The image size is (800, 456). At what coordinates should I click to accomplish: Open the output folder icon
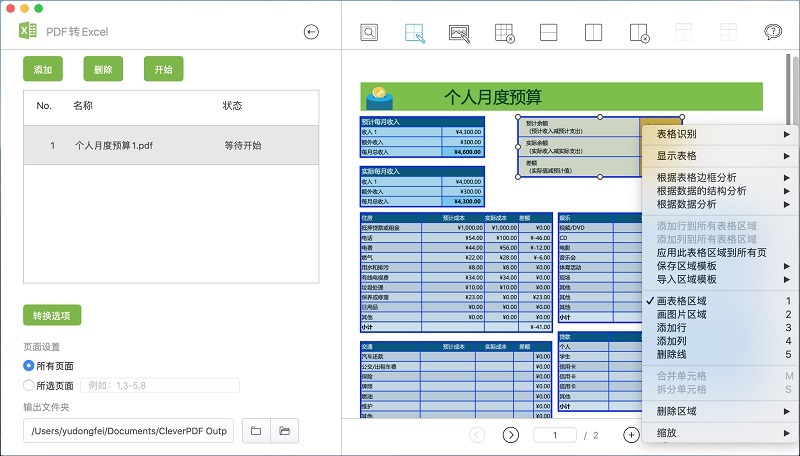(285, 431)
